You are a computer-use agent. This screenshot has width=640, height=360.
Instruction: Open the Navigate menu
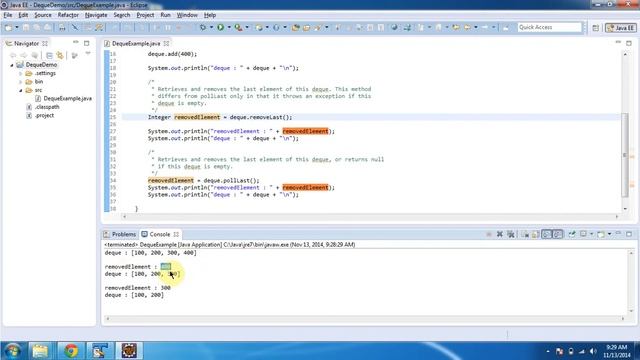pyautogui.click(x=96, y=15)
